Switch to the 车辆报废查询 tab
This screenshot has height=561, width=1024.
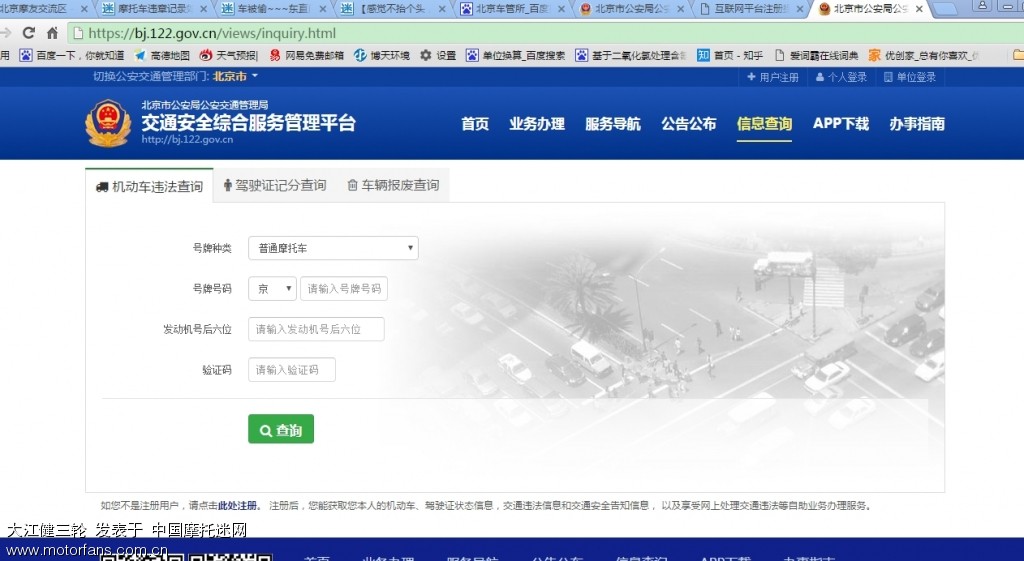click(393, 185)
